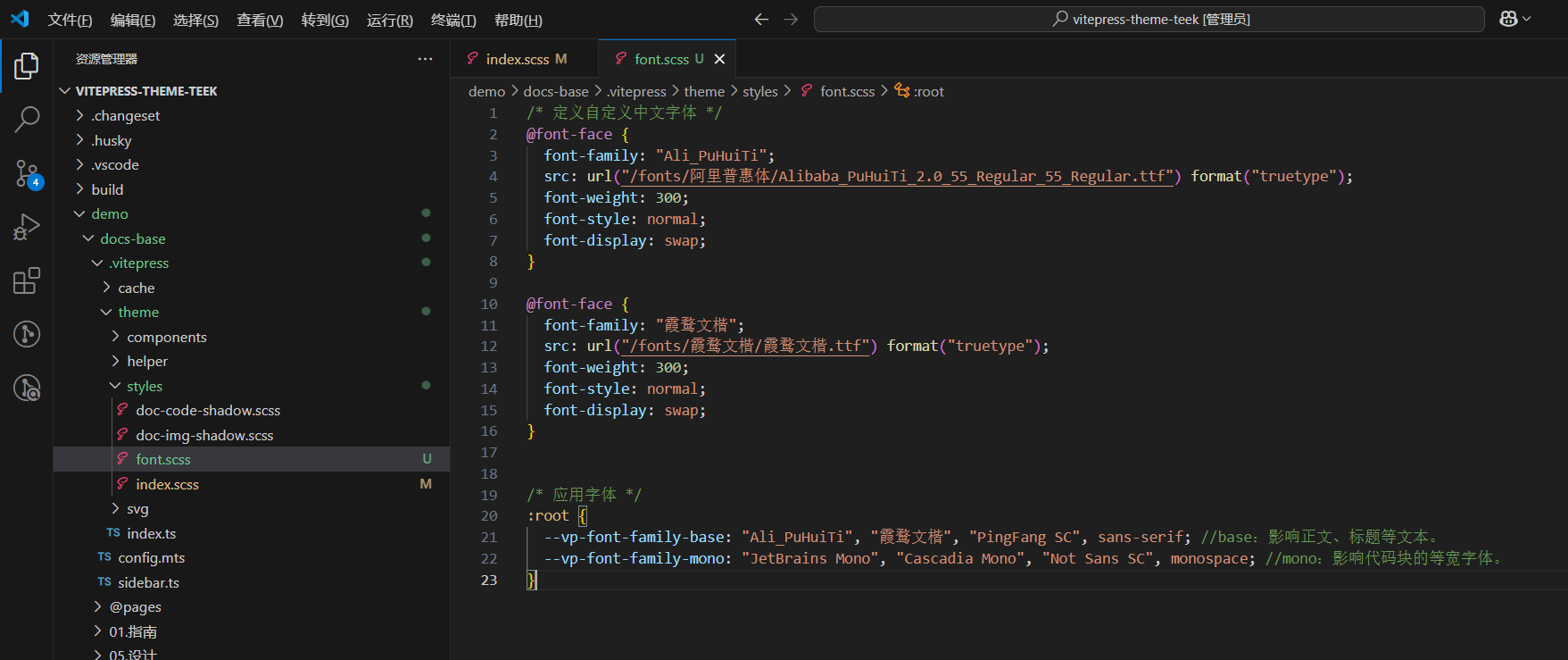This screenshot has height=660, width=1568.
Task: Open doc-code-shadow.scss in the explorer
Action: [252, 410]
